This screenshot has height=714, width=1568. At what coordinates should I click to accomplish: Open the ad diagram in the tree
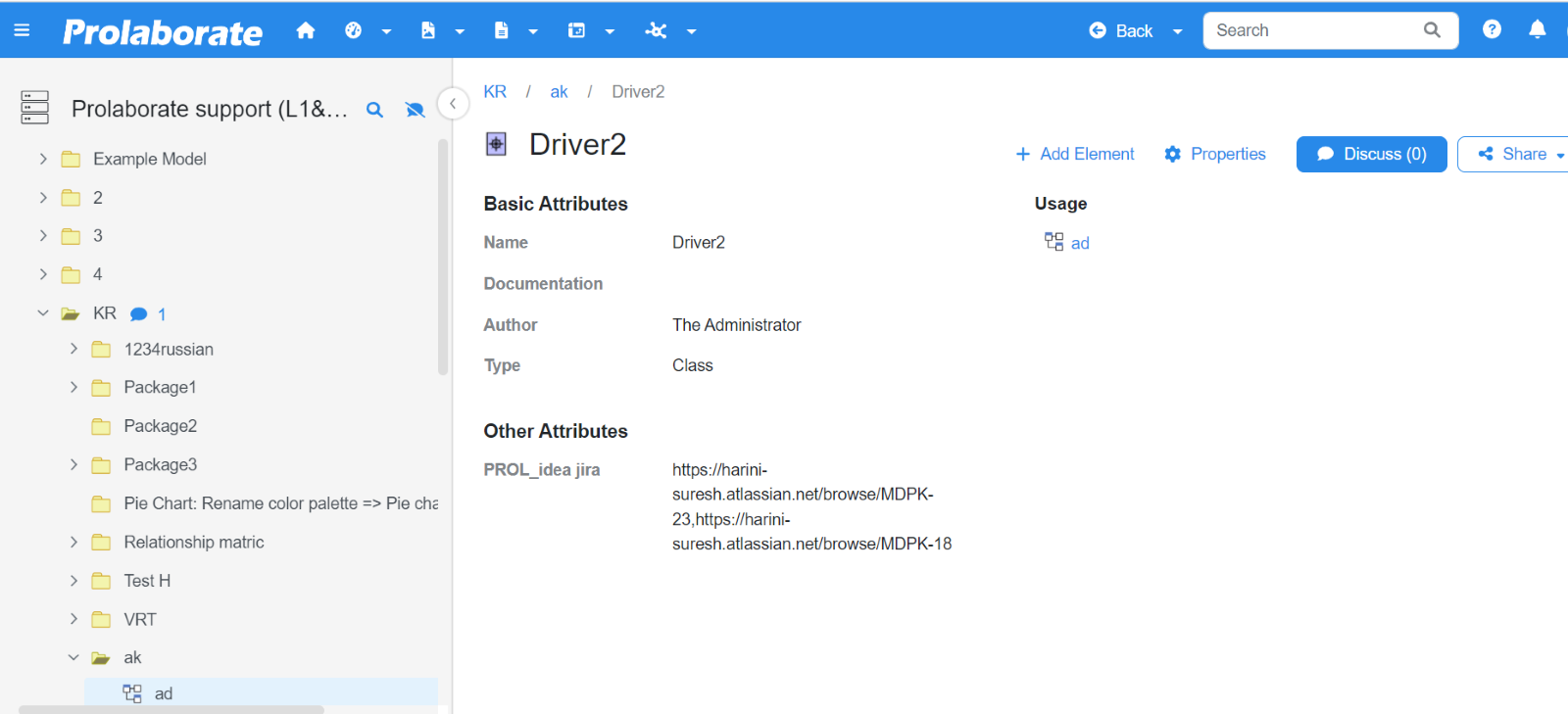tap(164, 693)
